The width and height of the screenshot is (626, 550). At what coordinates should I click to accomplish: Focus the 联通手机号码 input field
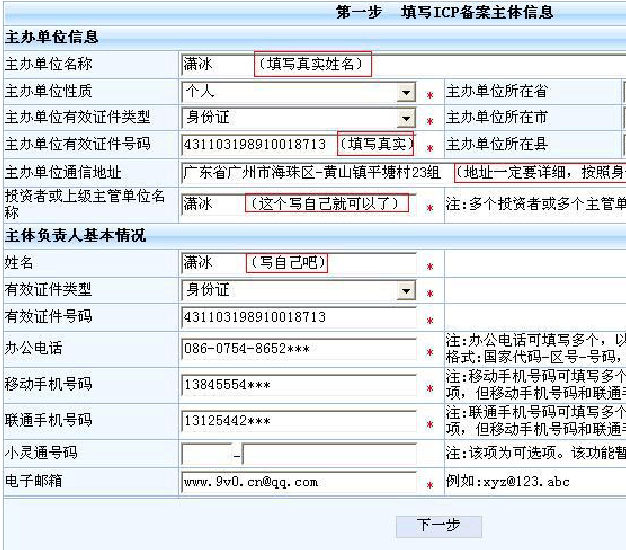[298, 421]
